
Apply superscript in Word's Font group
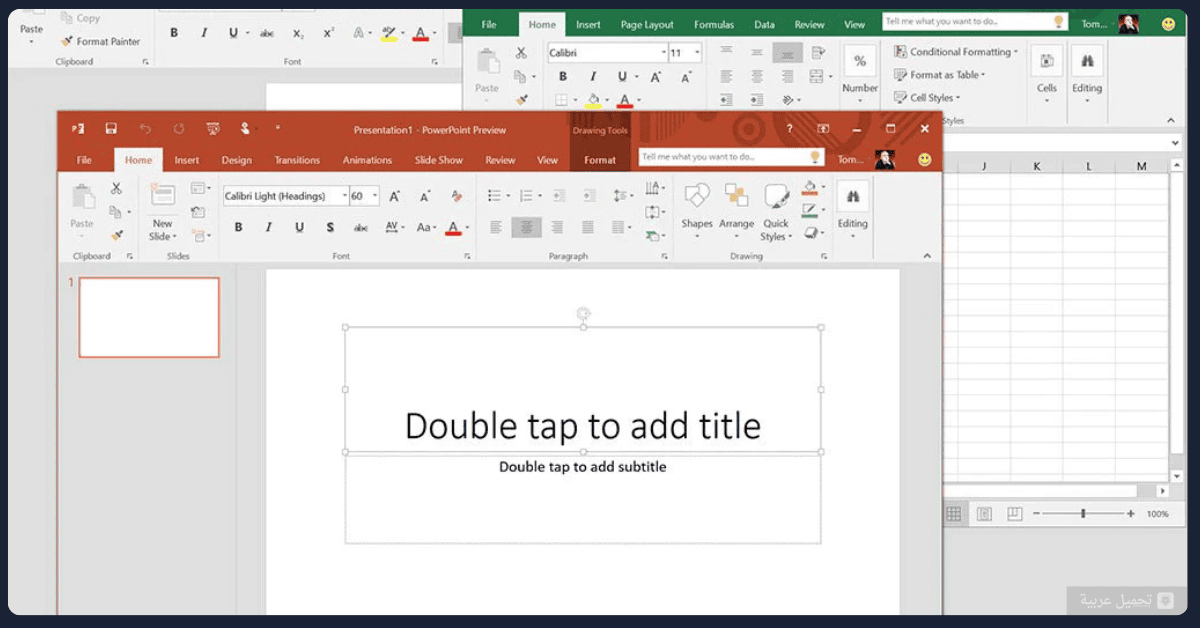329,33
